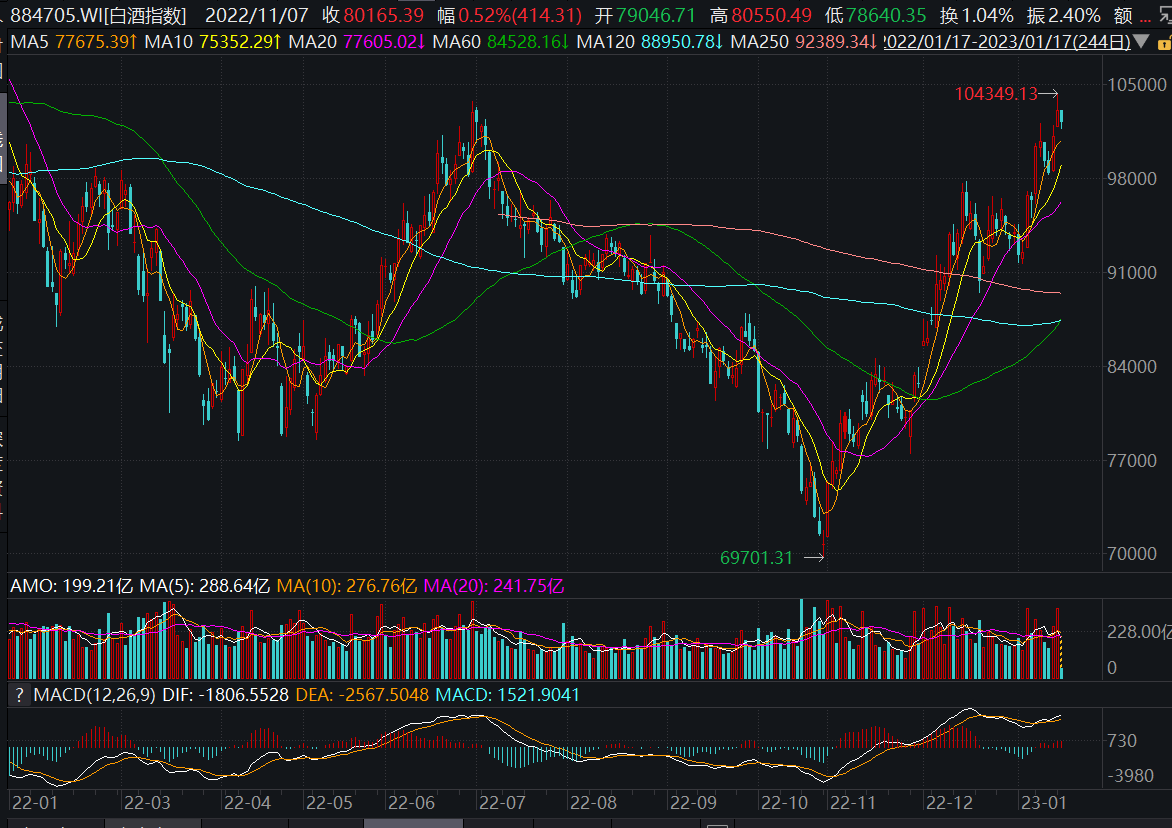Image resolution: width=1172 pixels, height=828 pixels.
Task: Click the turnover rate 换1.04%
Action: click(x=977, y=15)
